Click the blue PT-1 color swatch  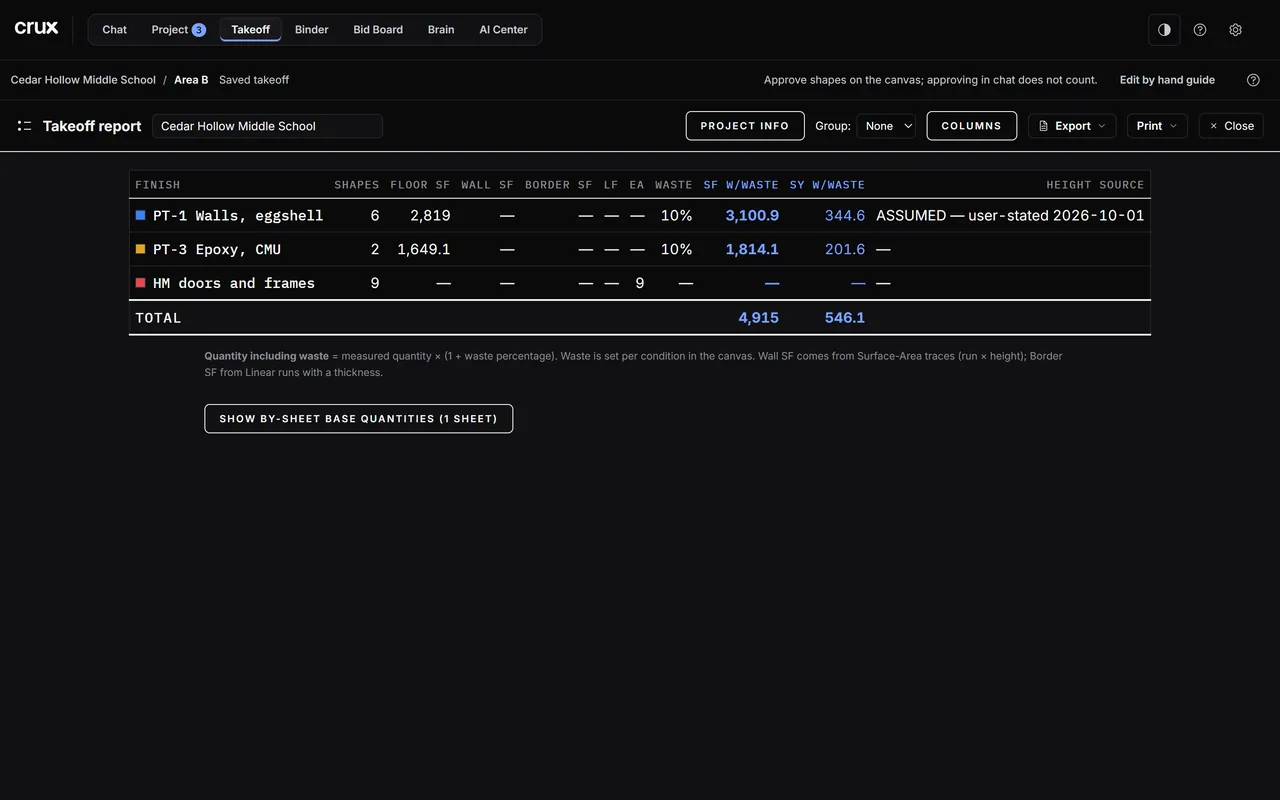click(141, 215)
